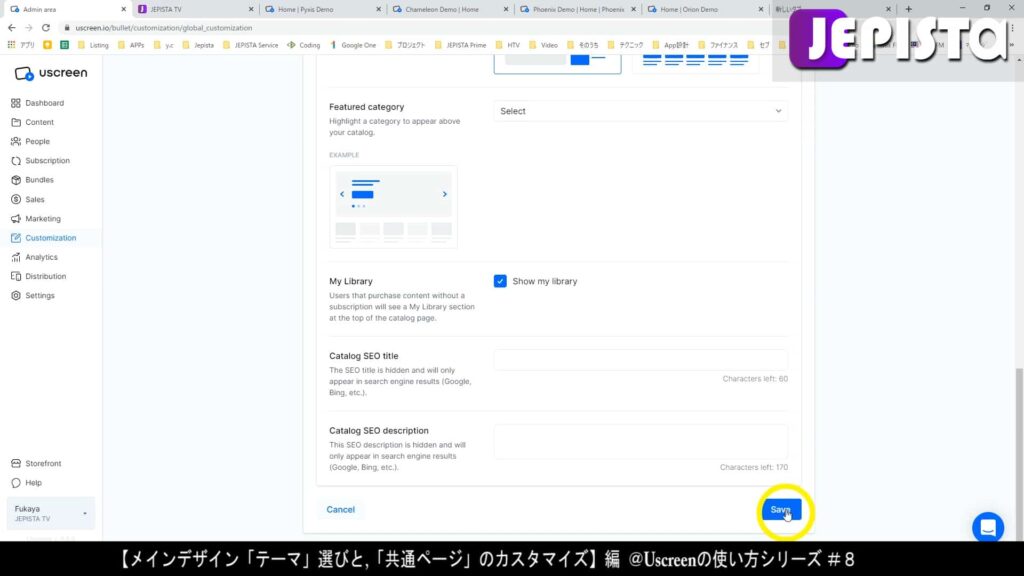This screenshot has width=1024, height=576.
Task: Click the Settings gear icon
Action: point(16,296)
